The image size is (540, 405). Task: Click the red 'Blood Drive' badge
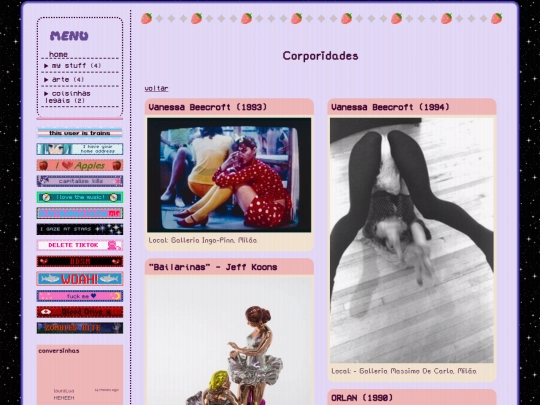tap(80, 312)
